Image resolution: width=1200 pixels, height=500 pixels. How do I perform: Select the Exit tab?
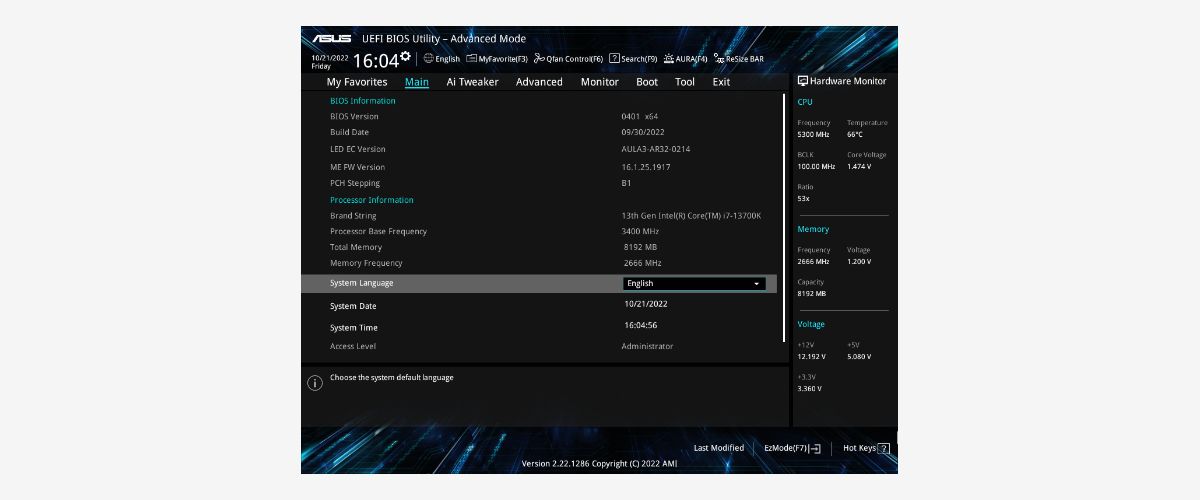tap(721, 82)
